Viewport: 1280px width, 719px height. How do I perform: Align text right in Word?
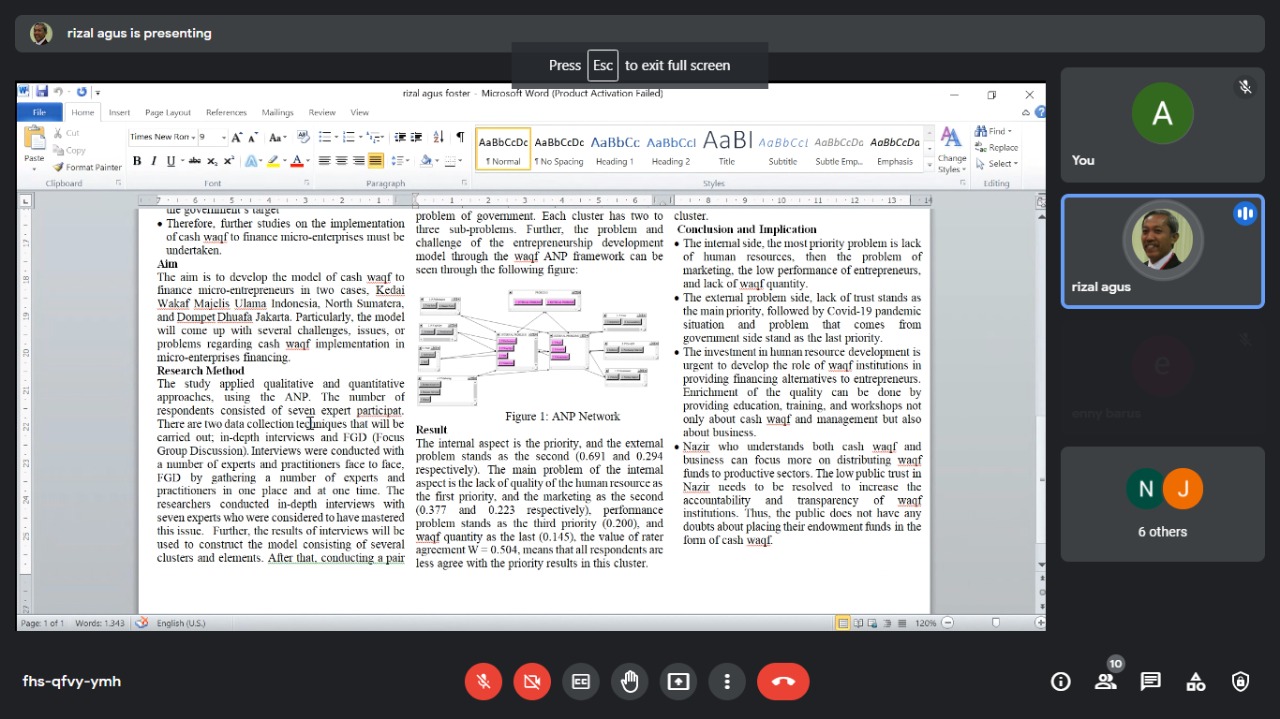358,161
